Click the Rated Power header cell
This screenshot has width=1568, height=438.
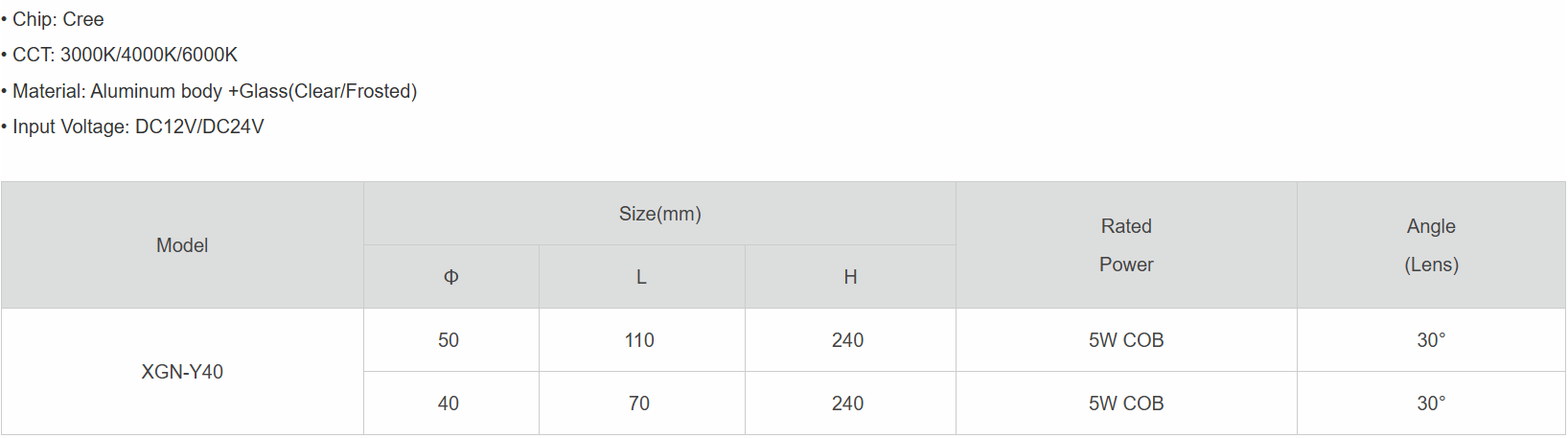[1126, 245]
